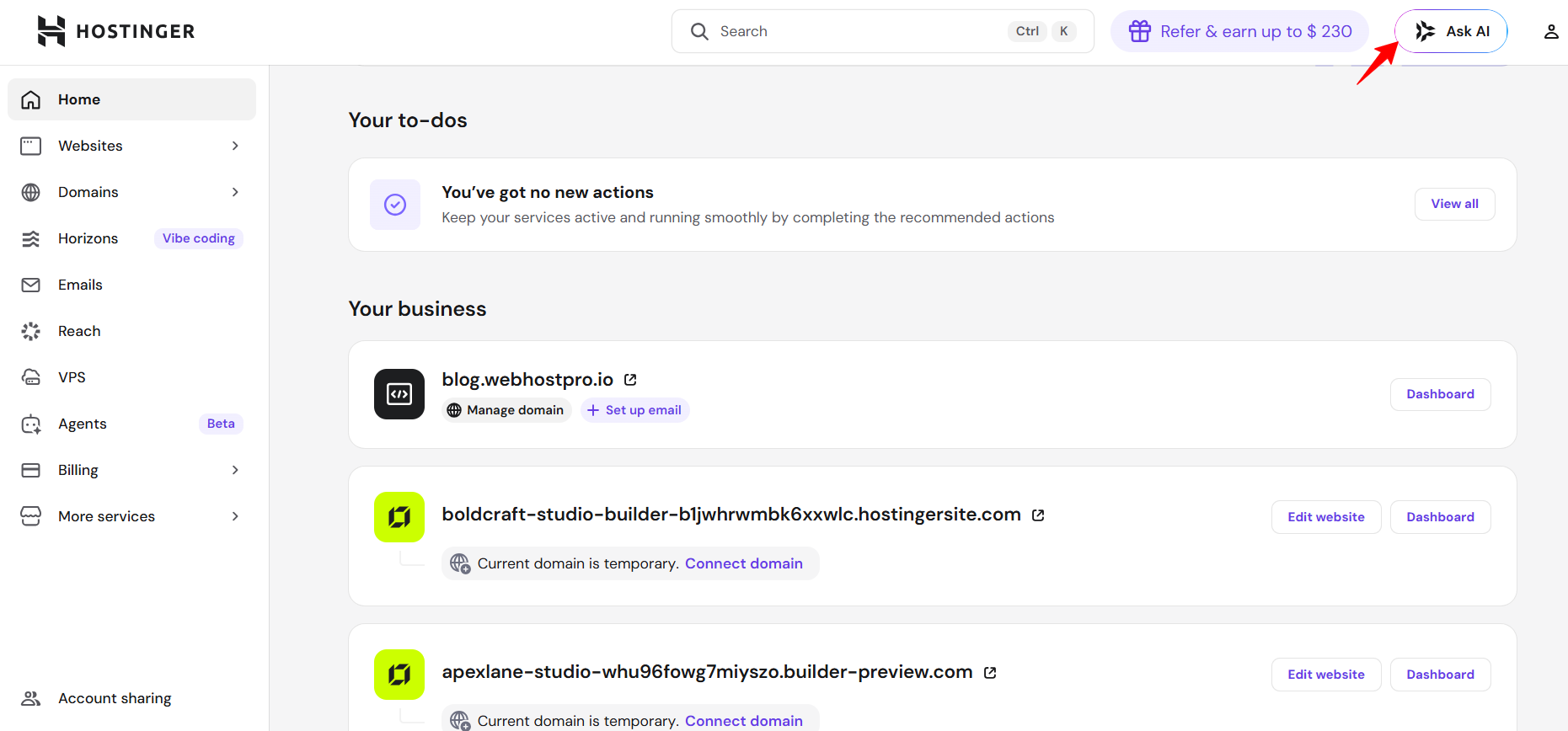Viewport: 1568px width, 731px height.
Task: Open apexlane-studio site external link icon
Action: click(x=990, y=672)
